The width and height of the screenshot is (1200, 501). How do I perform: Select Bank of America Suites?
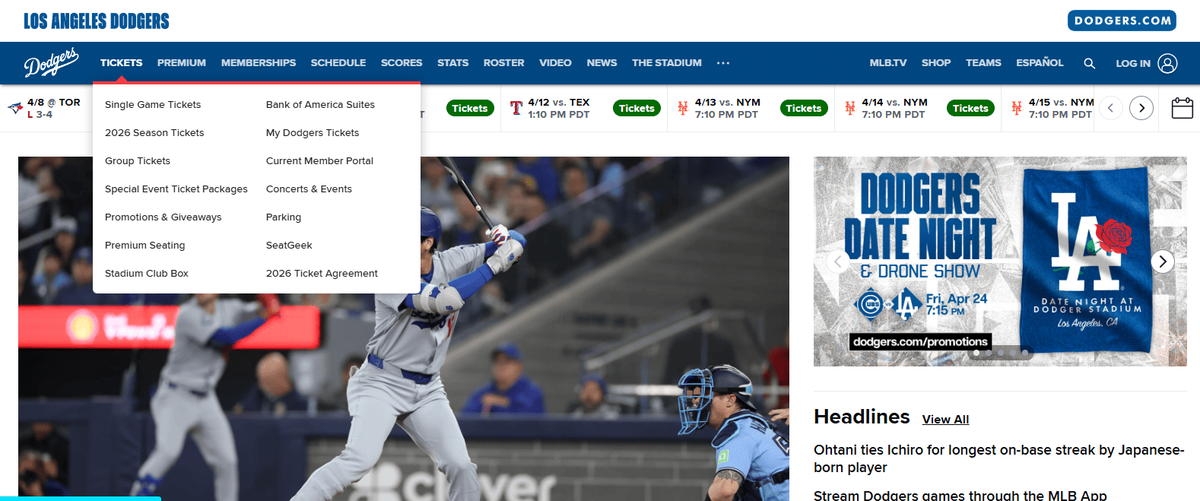point(320,105)
